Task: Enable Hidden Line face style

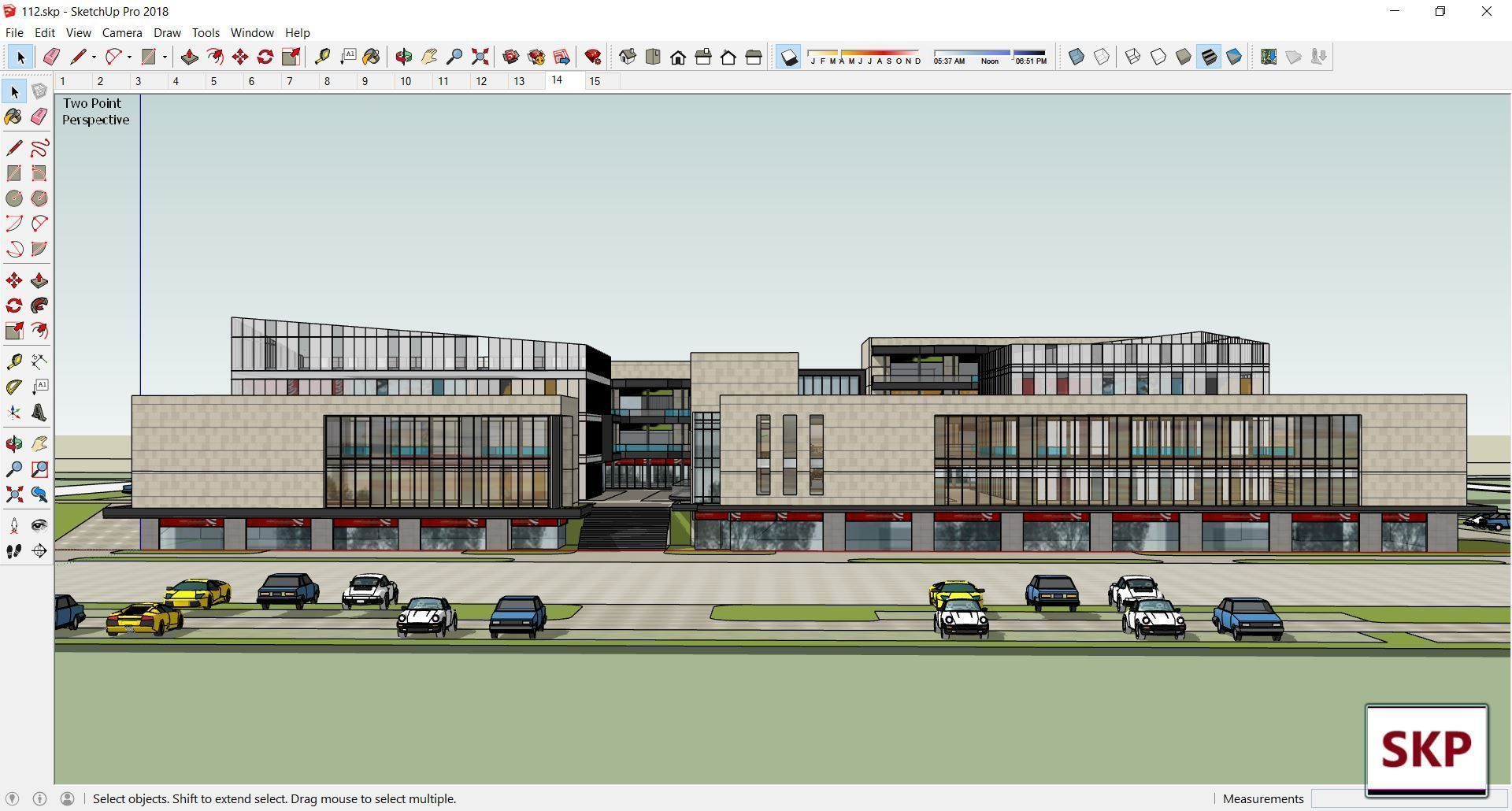Action: pyautogui.click(x=1158, y=57)
